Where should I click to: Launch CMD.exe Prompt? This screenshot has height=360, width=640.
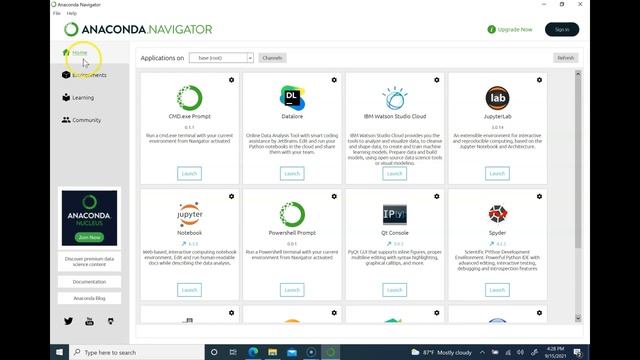pos(189,173)
